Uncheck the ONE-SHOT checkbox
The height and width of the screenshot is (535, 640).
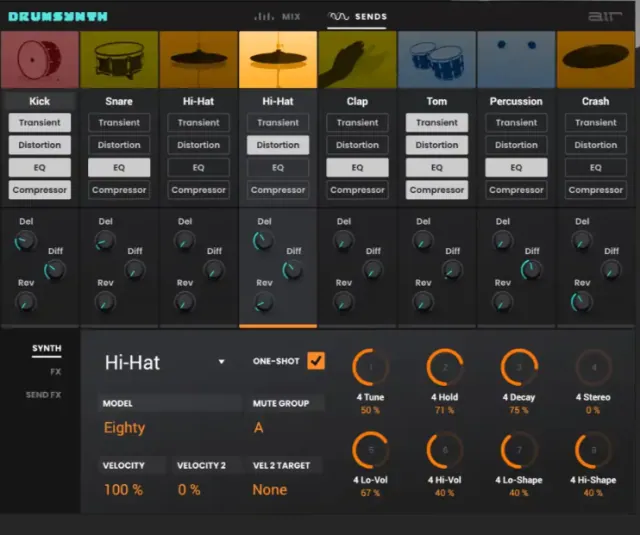pyautogui.click(x=316, y=361)
